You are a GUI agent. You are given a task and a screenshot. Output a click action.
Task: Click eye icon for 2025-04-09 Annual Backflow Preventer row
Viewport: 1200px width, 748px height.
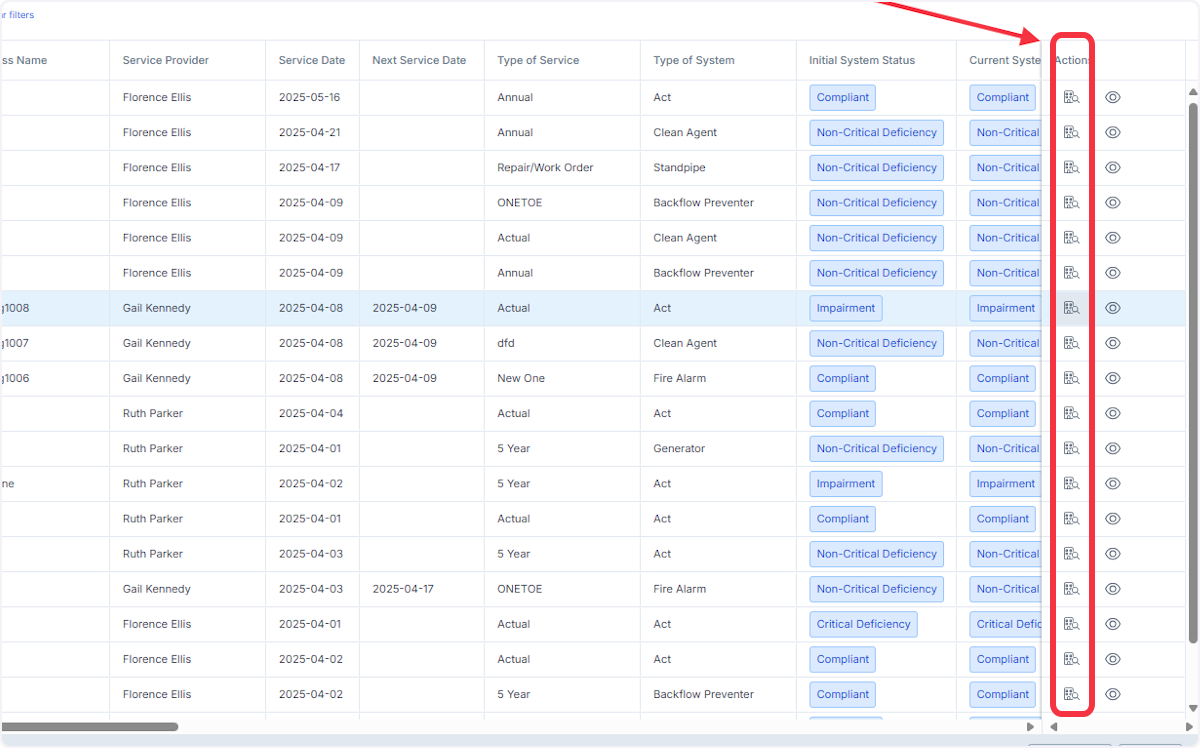[x=1113, y=272]
